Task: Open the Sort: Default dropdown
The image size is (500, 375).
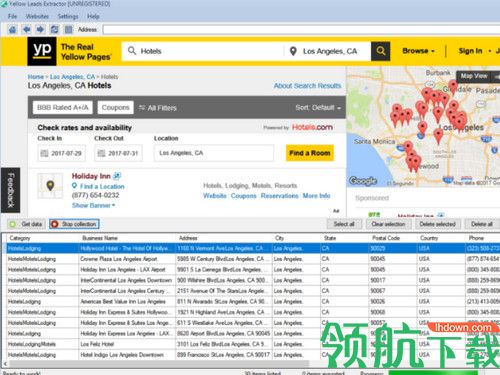Action: tap(318, 108)
